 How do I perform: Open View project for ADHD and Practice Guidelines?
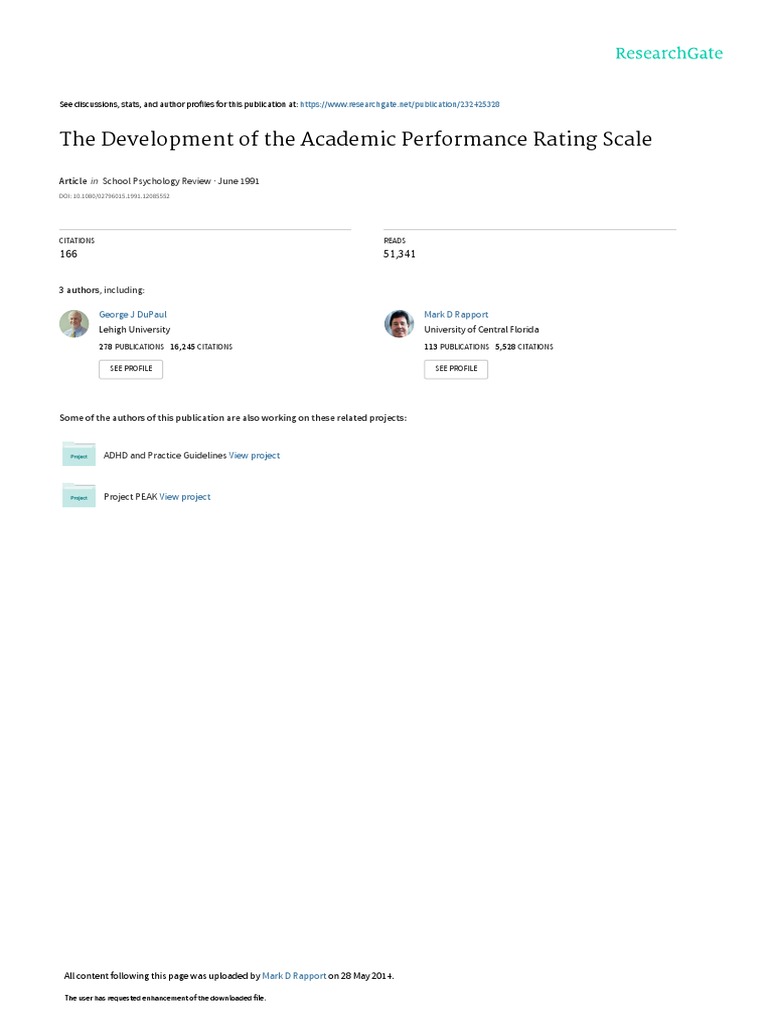click(x=254, y=455)
